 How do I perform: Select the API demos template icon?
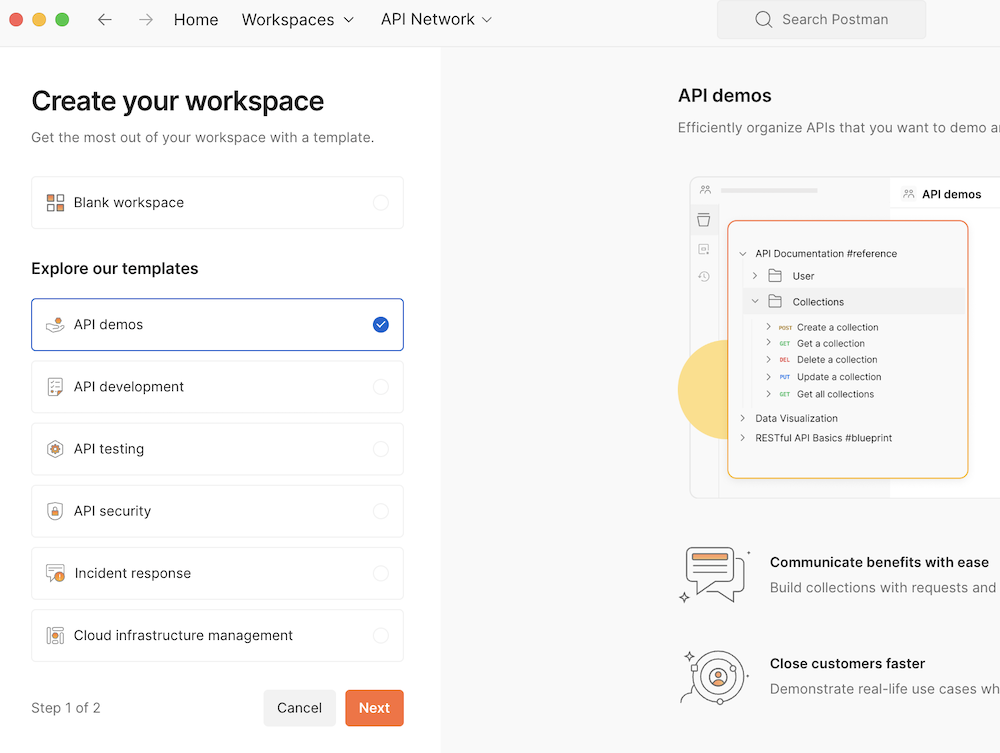(x=54, y=324)
